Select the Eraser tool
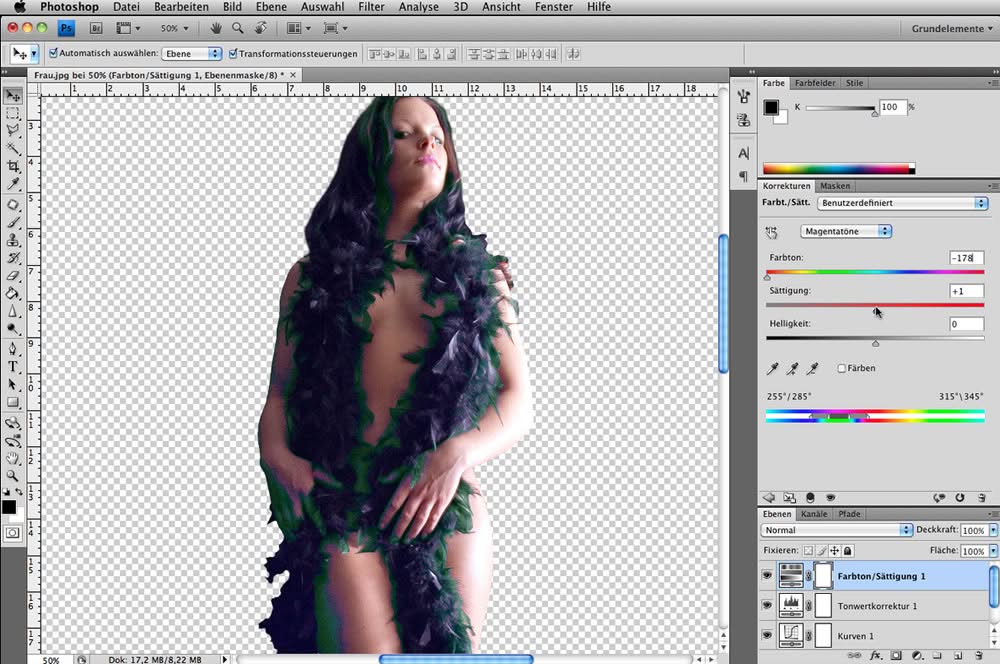 click(13, 276)
